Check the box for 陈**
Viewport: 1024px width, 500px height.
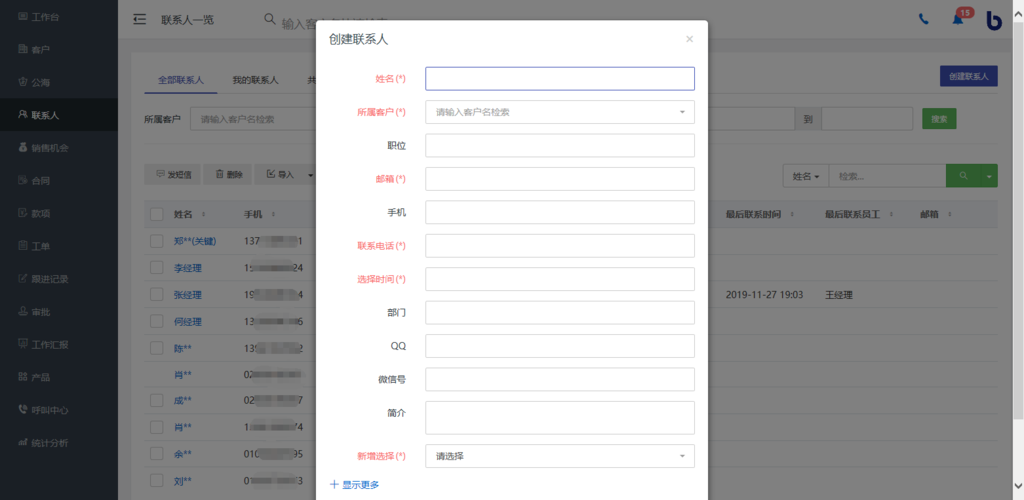pos(157,348)
